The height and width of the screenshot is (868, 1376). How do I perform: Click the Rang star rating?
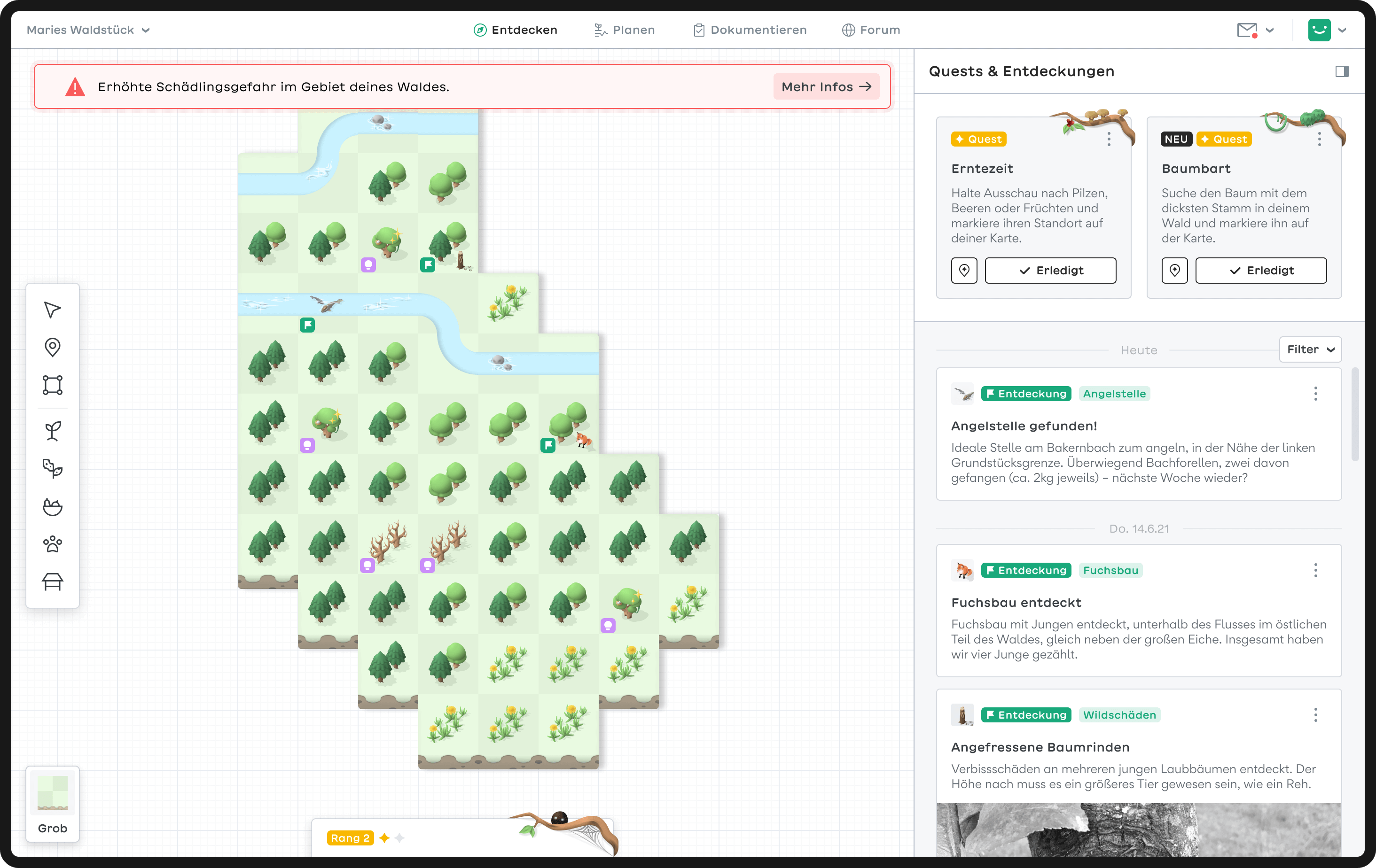(x=391, y=838)
